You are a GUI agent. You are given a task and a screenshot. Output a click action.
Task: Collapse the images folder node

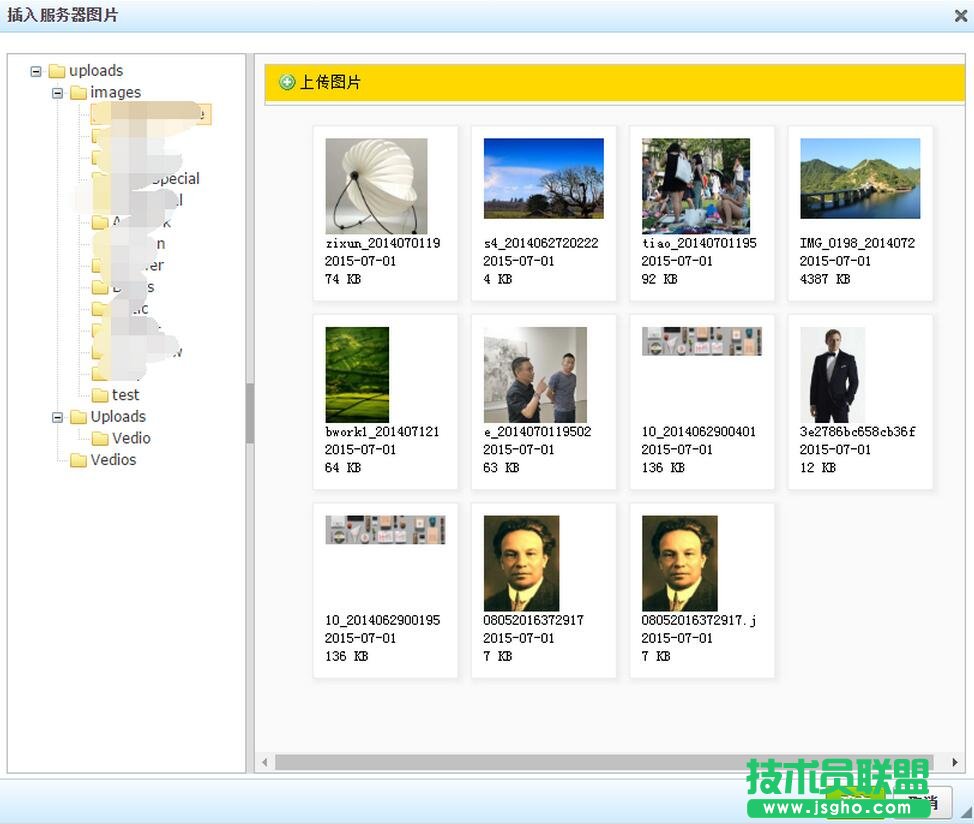click(x=58, y=93)
